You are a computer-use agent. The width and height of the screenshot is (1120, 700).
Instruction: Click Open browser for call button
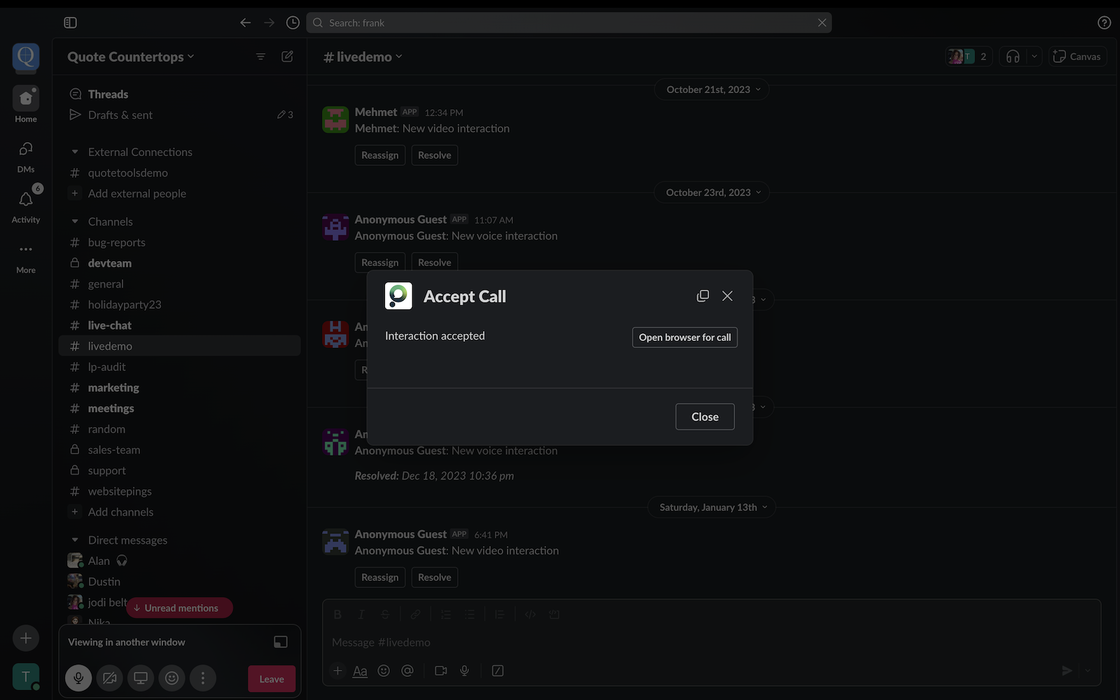[684, 337]
